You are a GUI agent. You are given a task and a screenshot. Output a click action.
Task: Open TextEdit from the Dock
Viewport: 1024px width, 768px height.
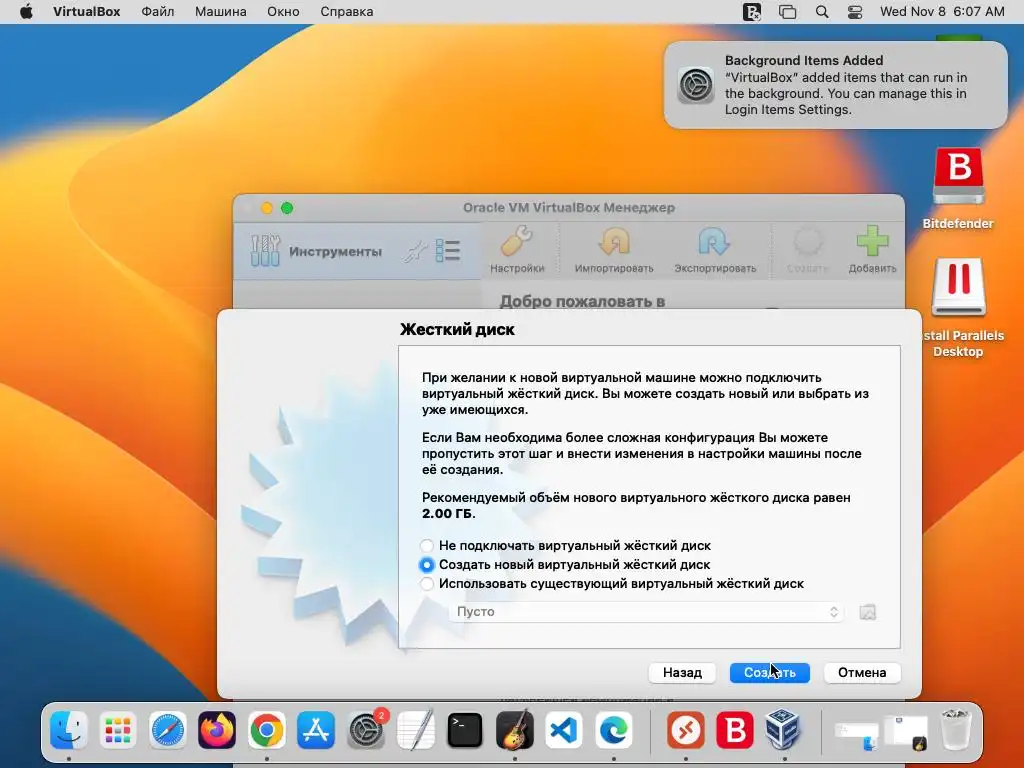415,729
